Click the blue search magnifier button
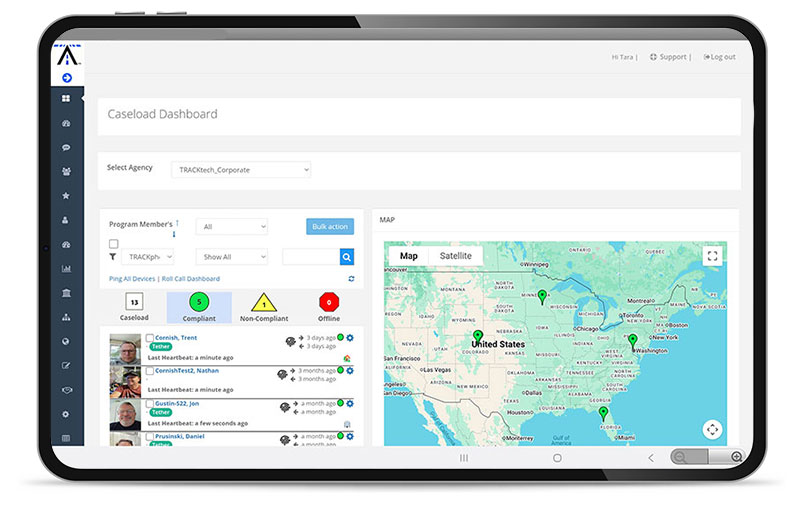800x510 pixels. (346, 257)
